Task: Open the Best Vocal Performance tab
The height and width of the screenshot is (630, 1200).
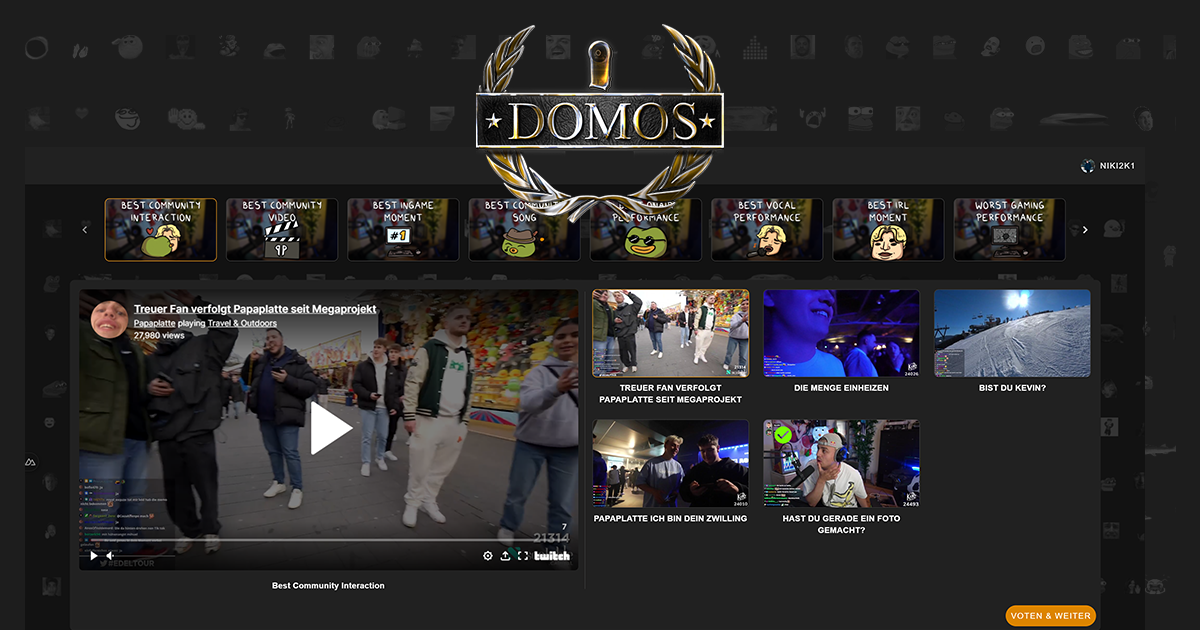Action: [x=767, y=229]
